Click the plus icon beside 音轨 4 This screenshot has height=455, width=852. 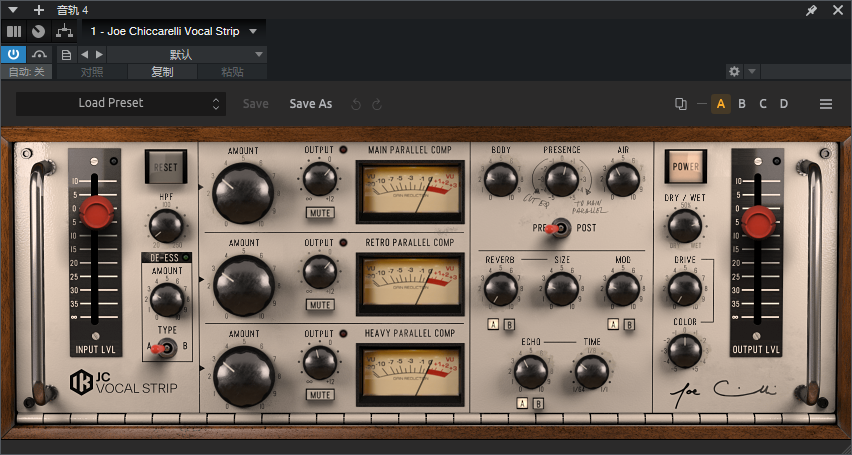click(x=39, y=10)
